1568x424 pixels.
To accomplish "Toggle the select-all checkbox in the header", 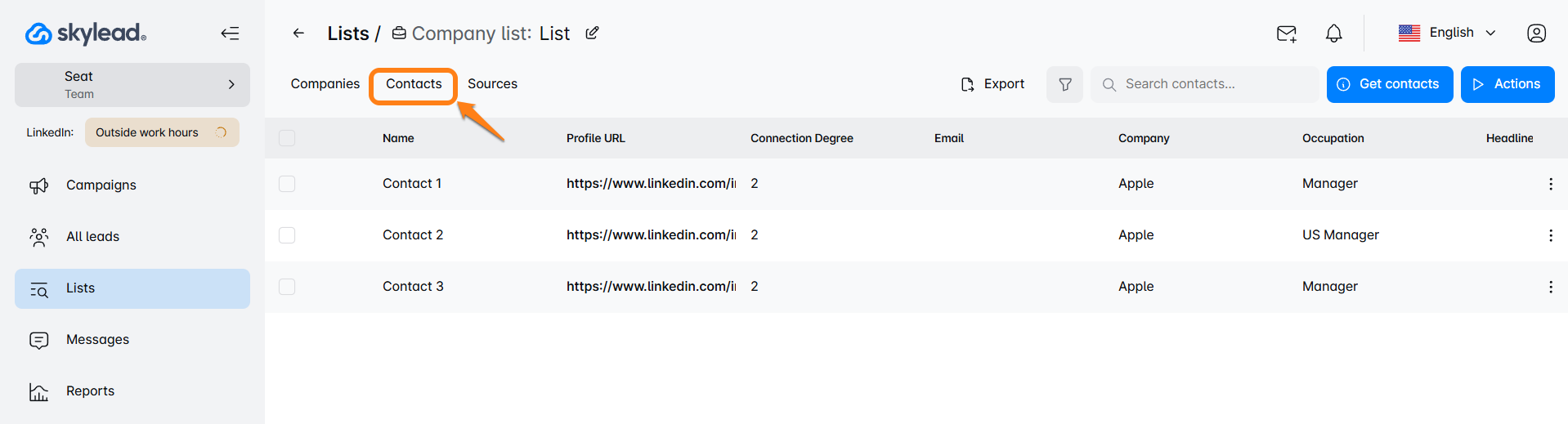I will pos(287,139).
